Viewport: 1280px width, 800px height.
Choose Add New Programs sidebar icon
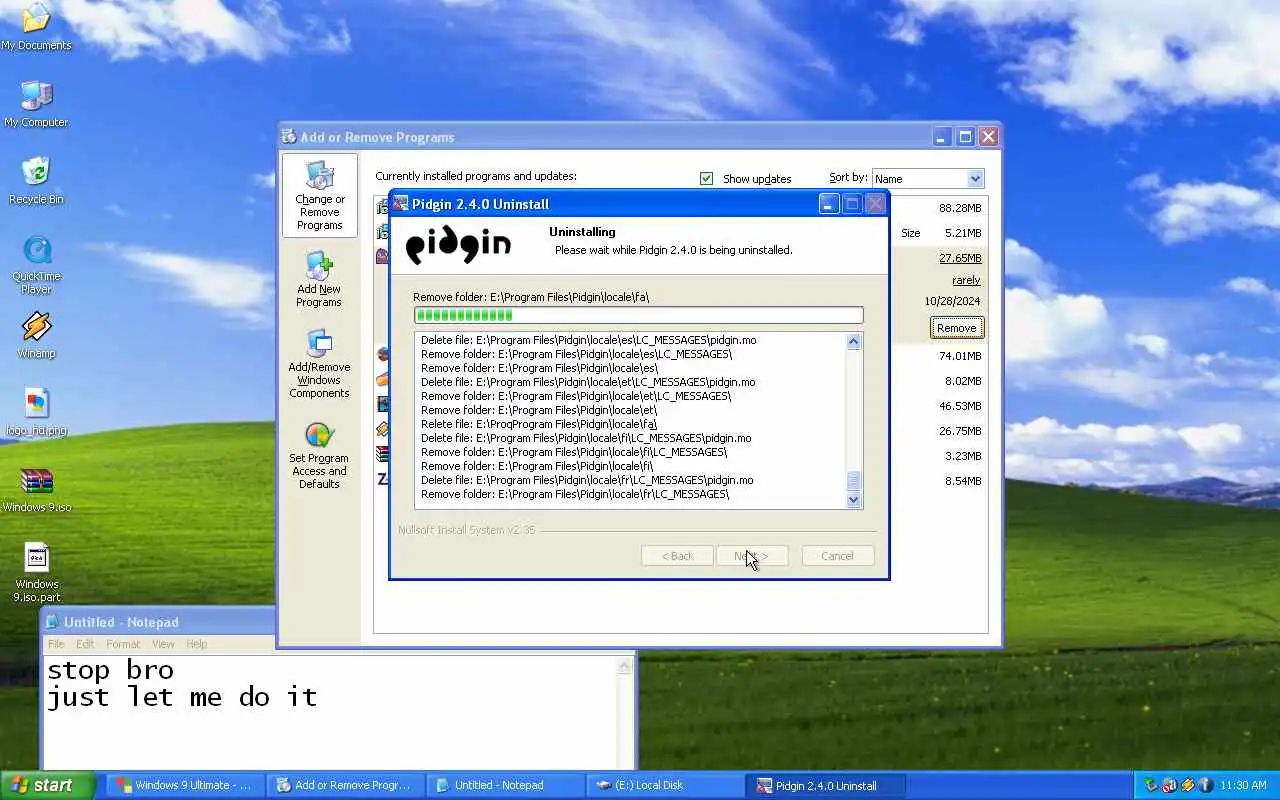pyautogui.click(x=319, y=280)
